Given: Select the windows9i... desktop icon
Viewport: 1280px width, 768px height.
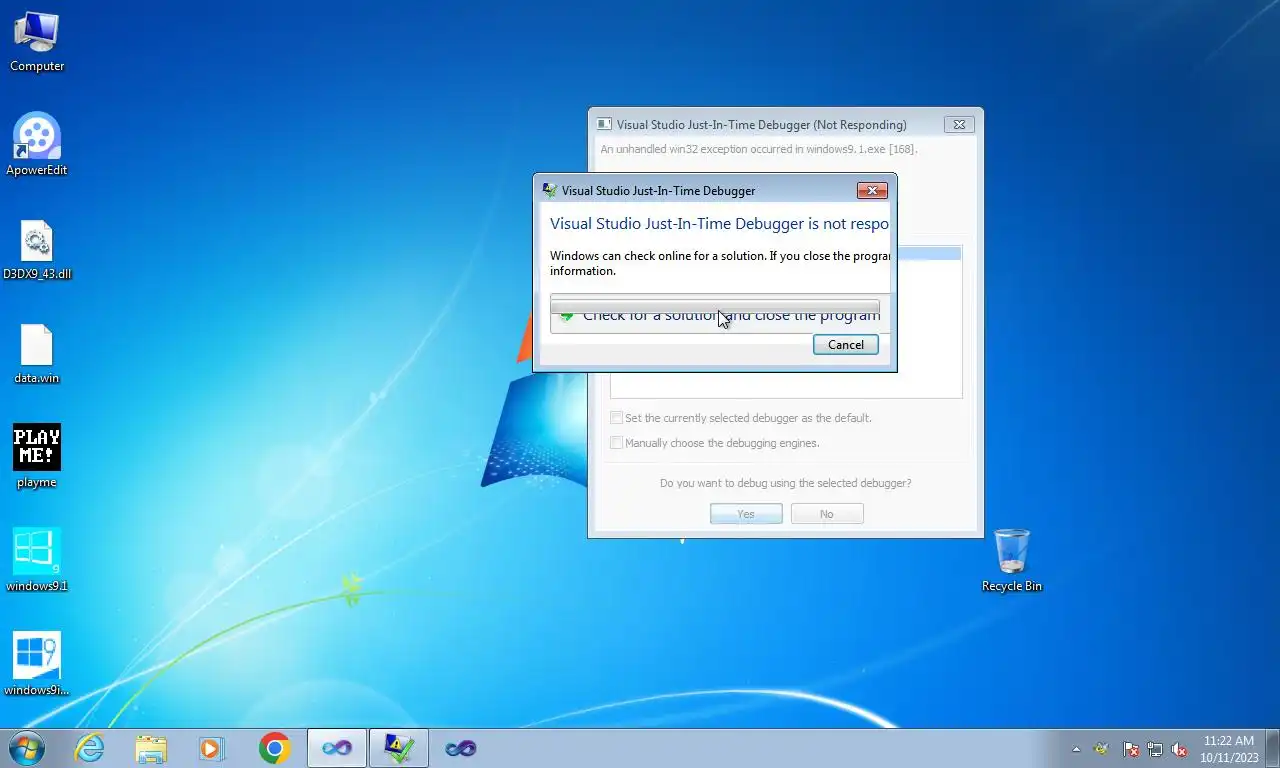Looking at the screenshot, I should pyautogui.click(x=37, y=664).
